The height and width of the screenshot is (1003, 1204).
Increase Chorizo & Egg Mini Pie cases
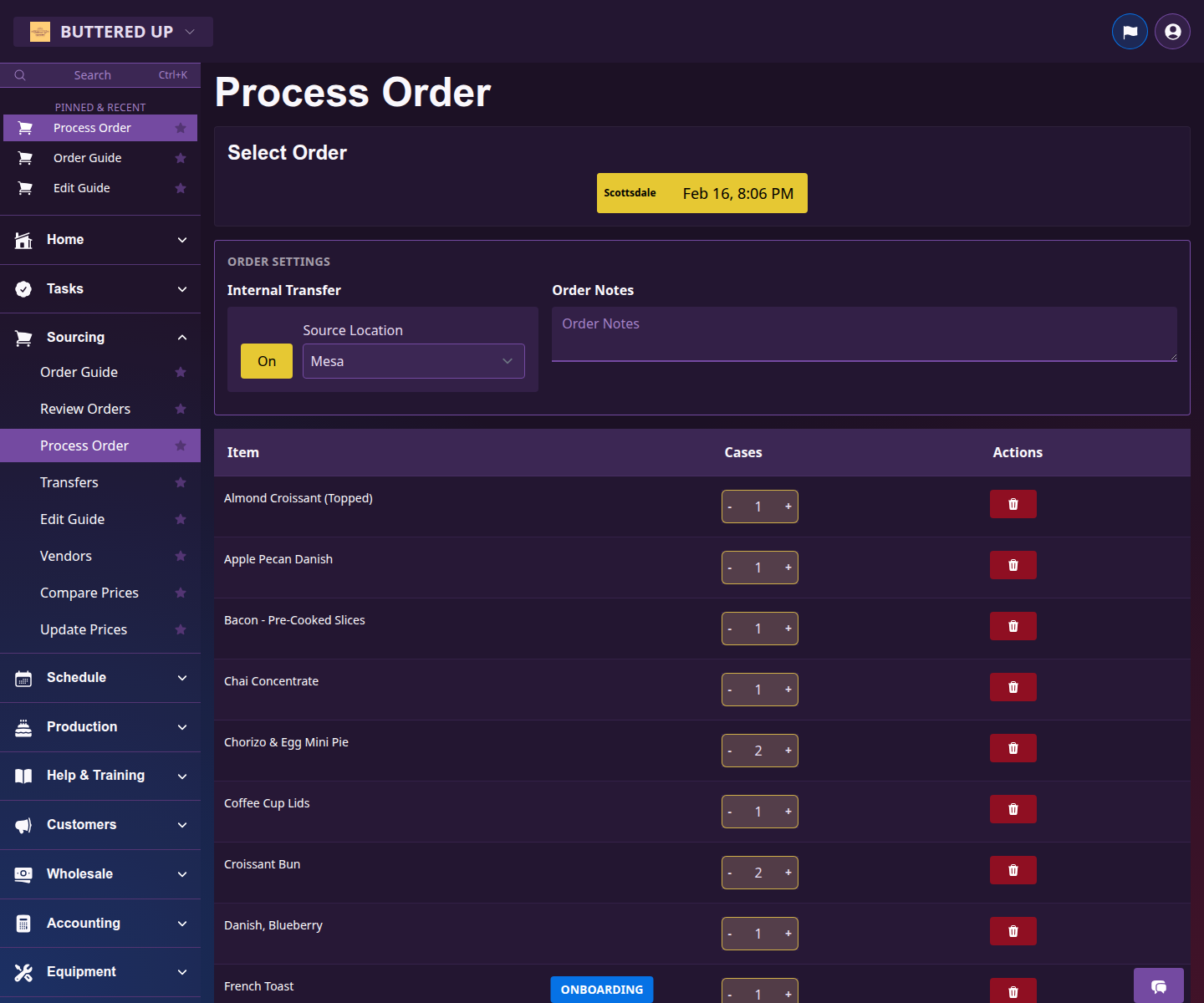coord(787,750)
